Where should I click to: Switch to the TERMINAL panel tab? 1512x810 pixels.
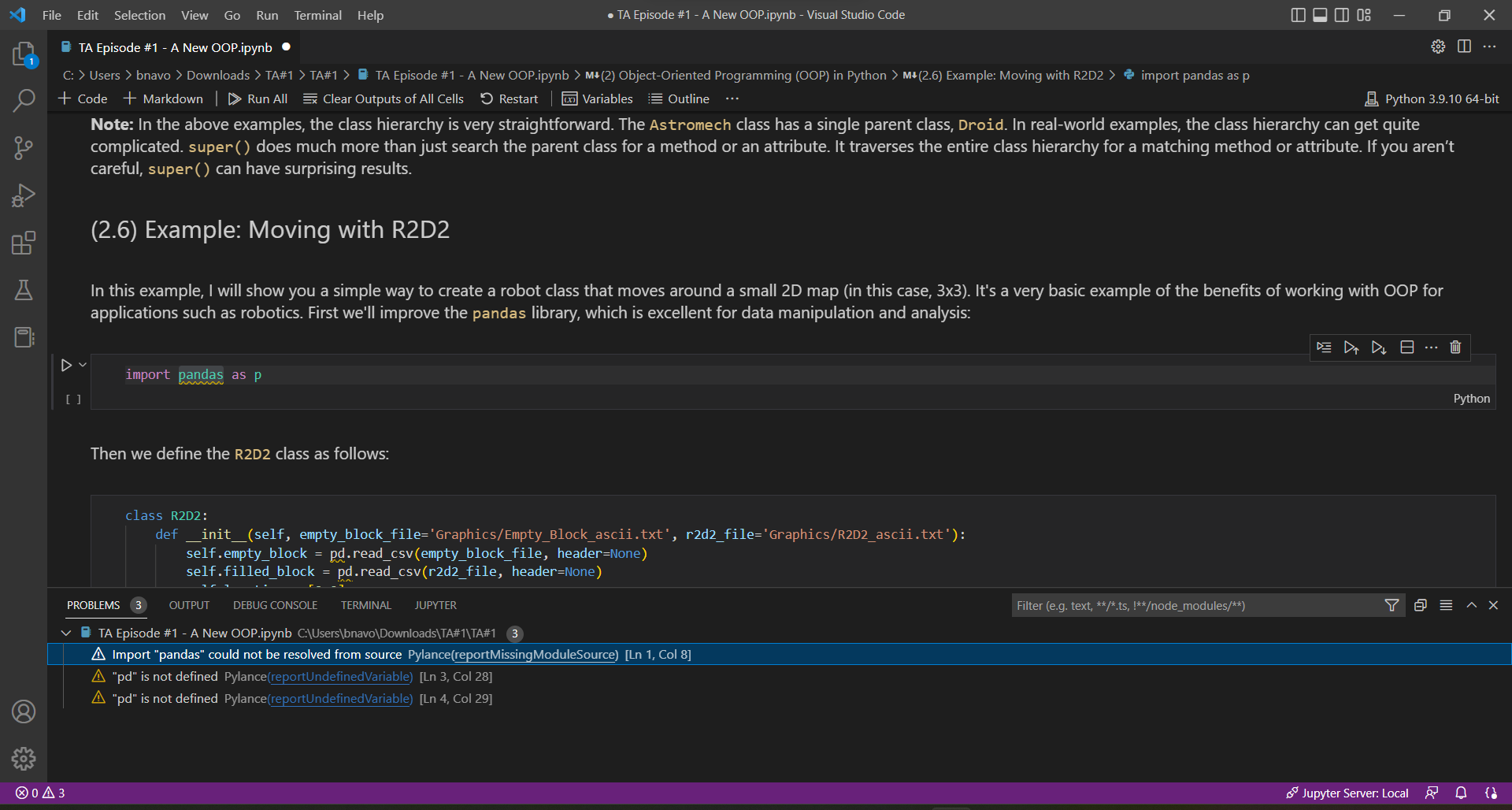[365, 605]
